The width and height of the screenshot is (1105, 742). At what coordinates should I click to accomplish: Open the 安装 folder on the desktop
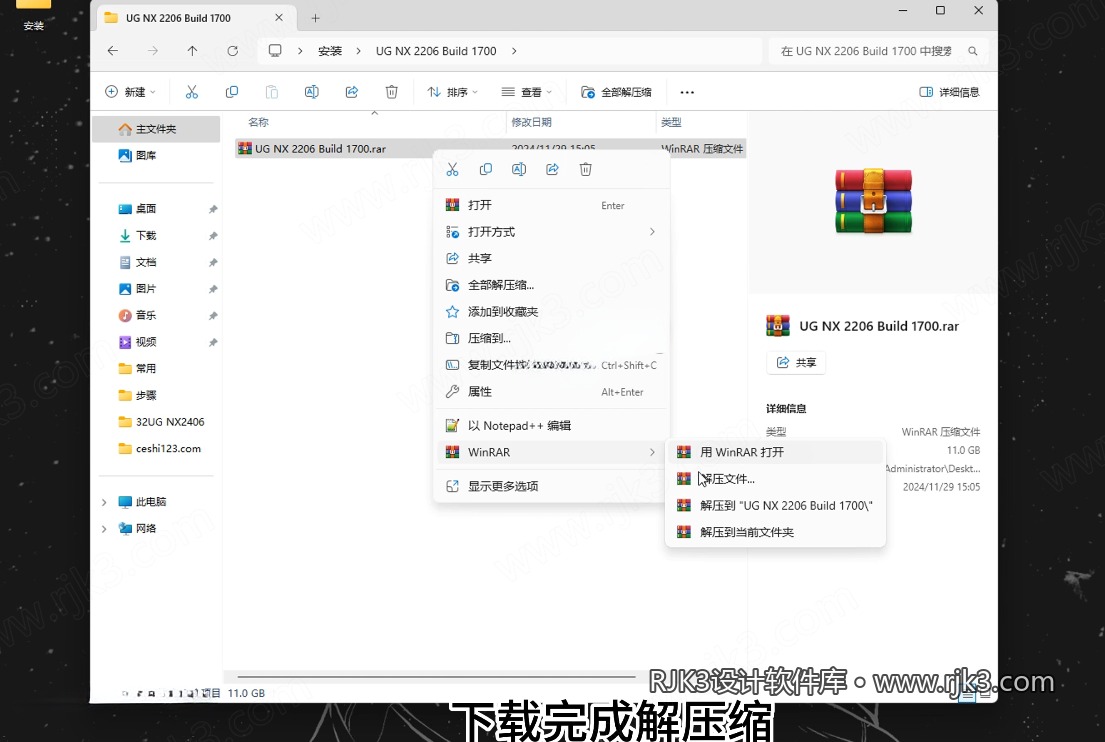tap(33, 14)
